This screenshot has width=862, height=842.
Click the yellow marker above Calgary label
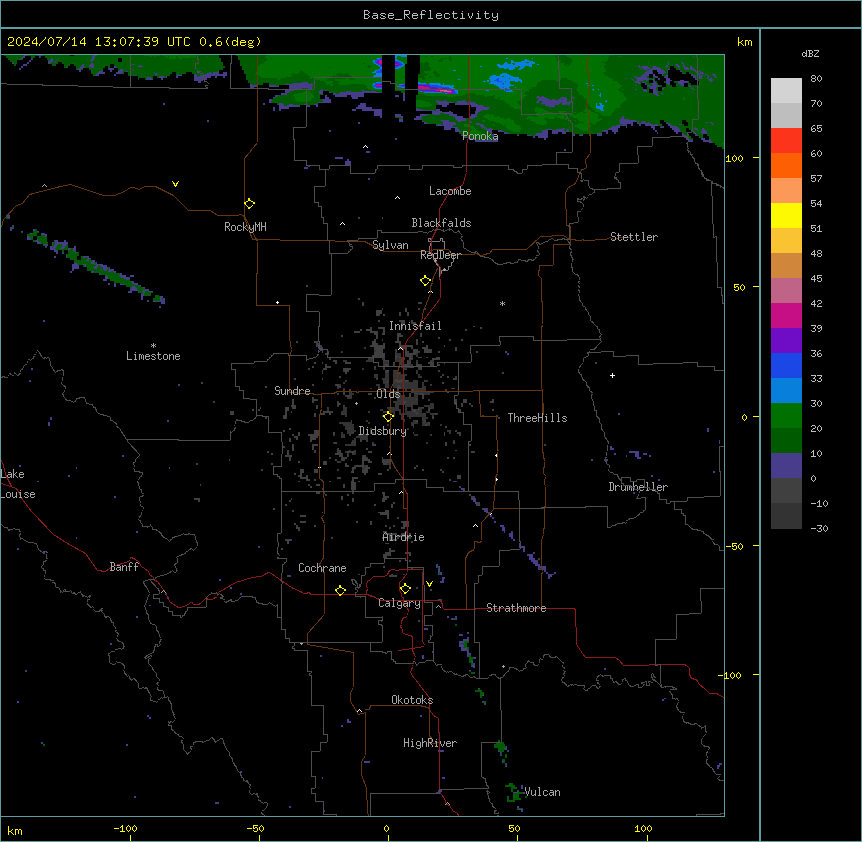tap(405, 589)
